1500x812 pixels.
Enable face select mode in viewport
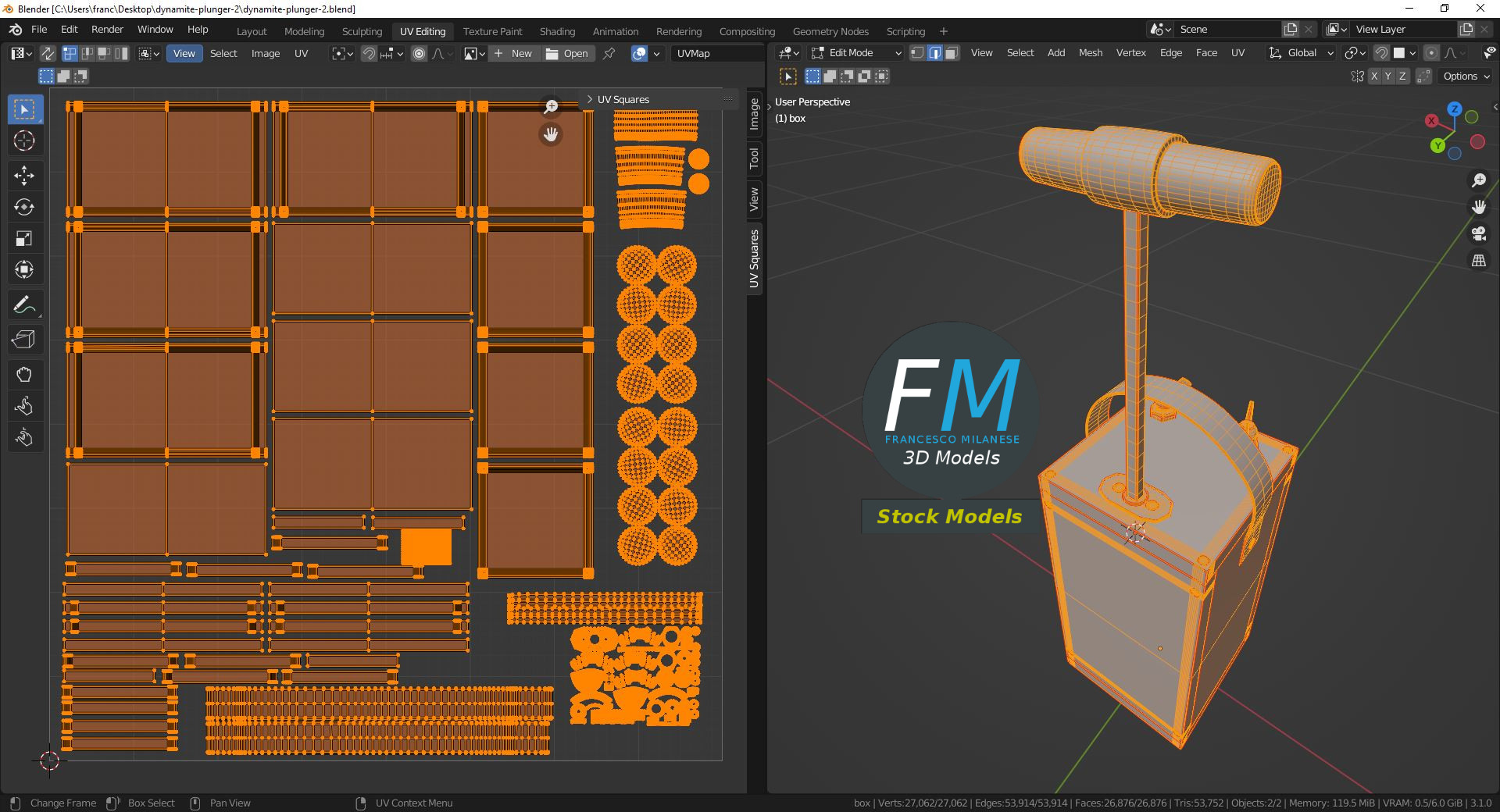coord(952,53)
